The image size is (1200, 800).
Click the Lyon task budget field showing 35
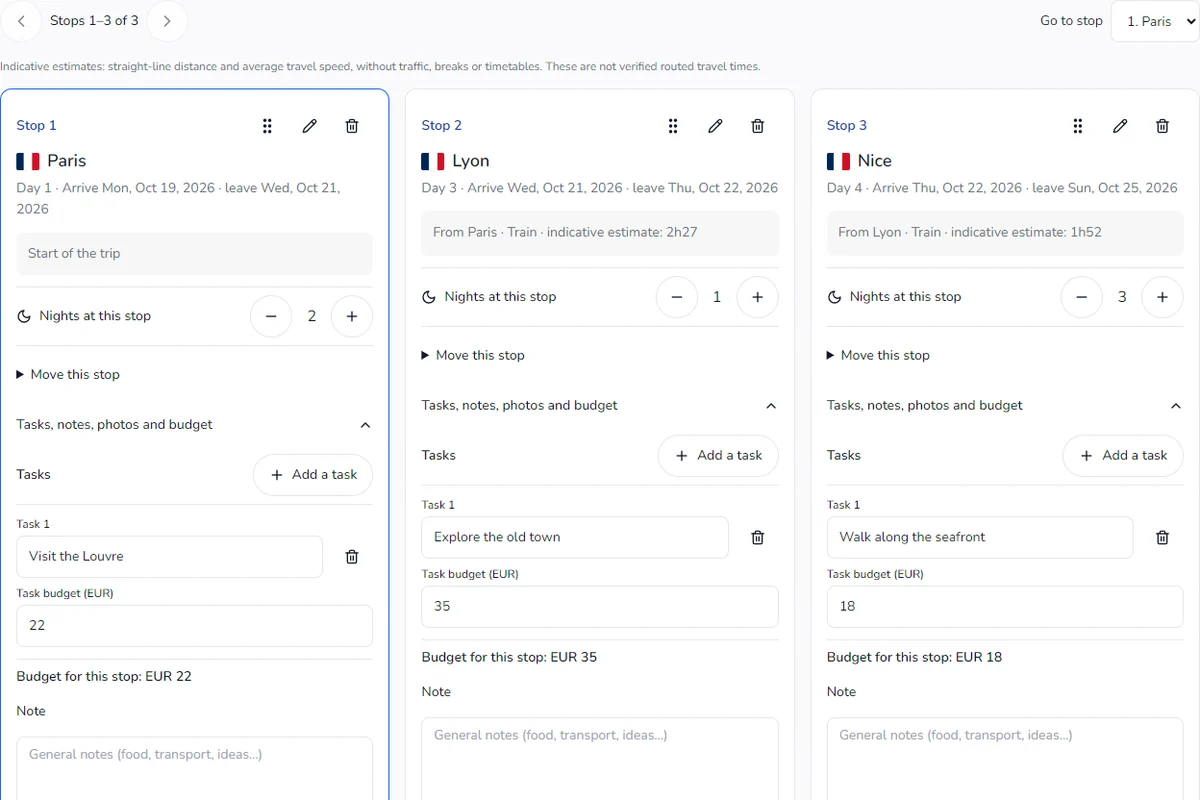[x=600, y=607]
